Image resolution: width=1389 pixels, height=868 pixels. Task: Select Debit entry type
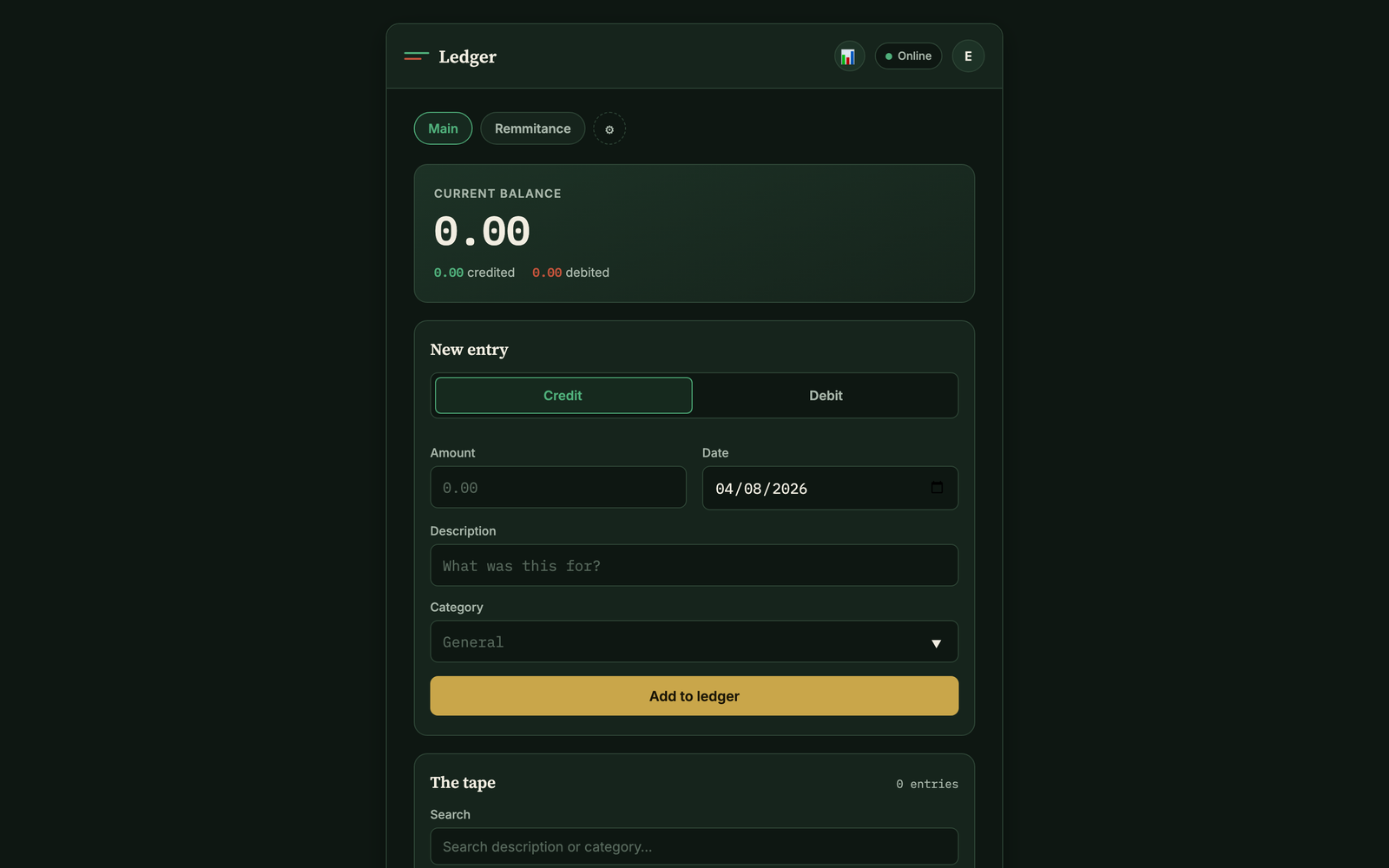coord(826,396)
